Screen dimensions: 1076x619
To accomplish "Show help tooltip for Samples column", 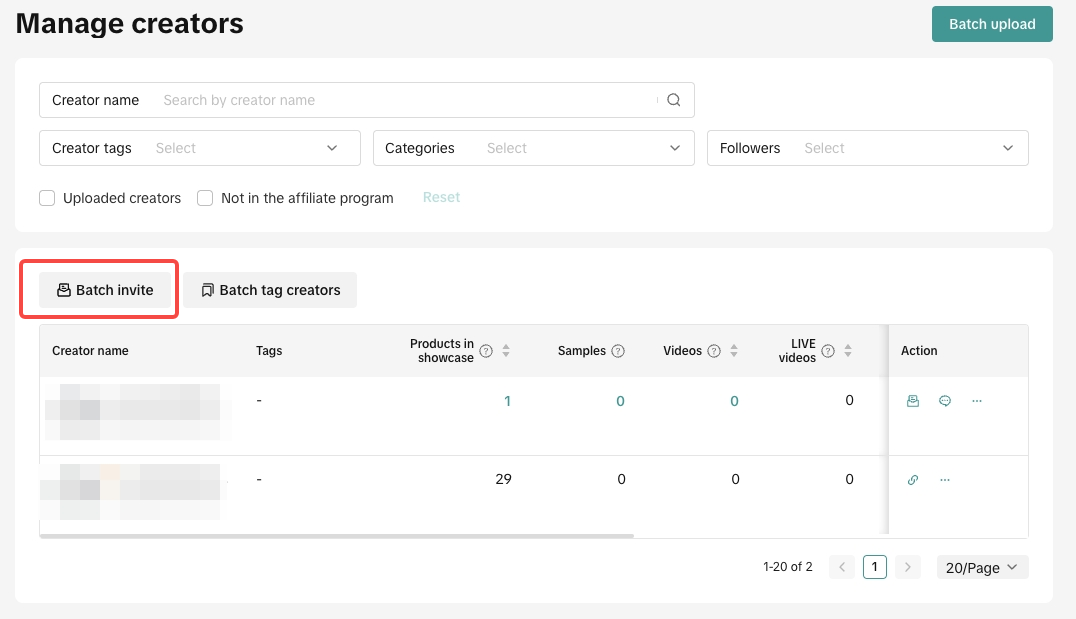I will [x=618, y=351].
